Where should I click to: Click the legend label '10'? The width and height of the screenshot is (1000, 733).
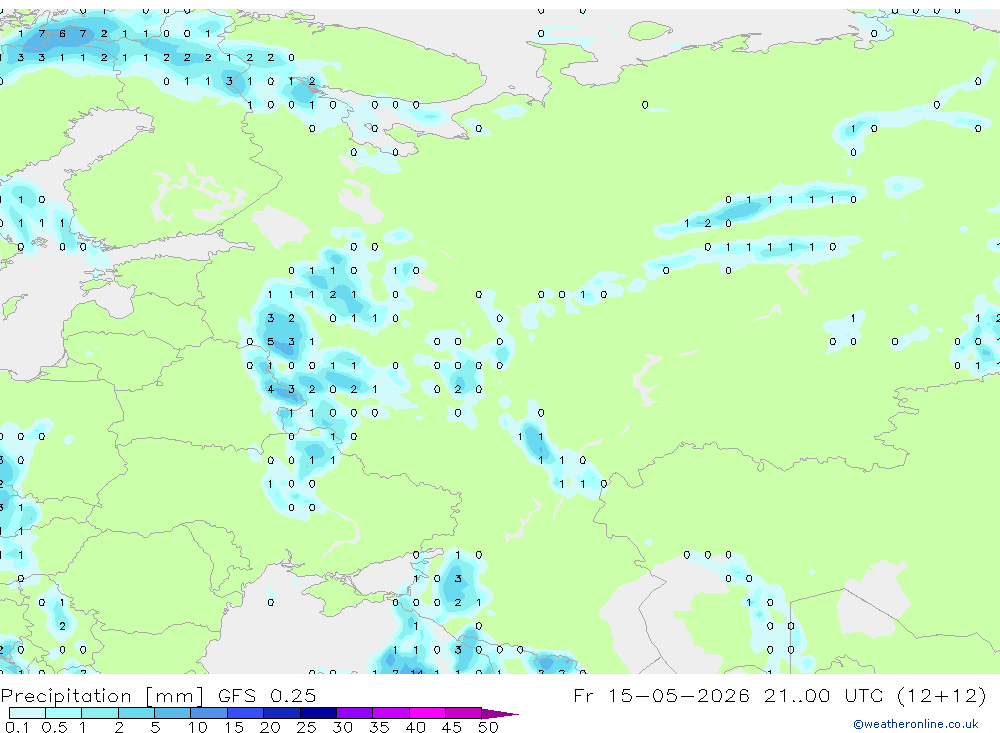click(198, 727)
